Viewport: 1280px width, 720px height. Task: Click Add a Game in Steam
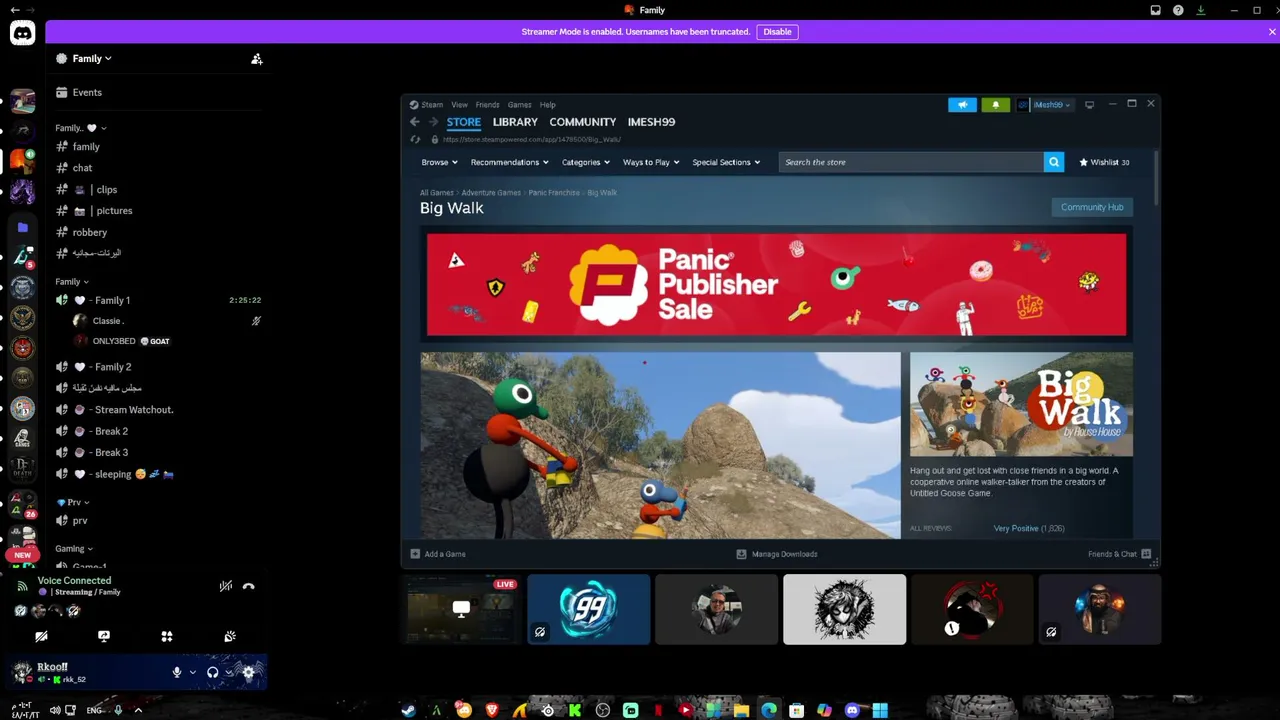click(x=438, y=554)
